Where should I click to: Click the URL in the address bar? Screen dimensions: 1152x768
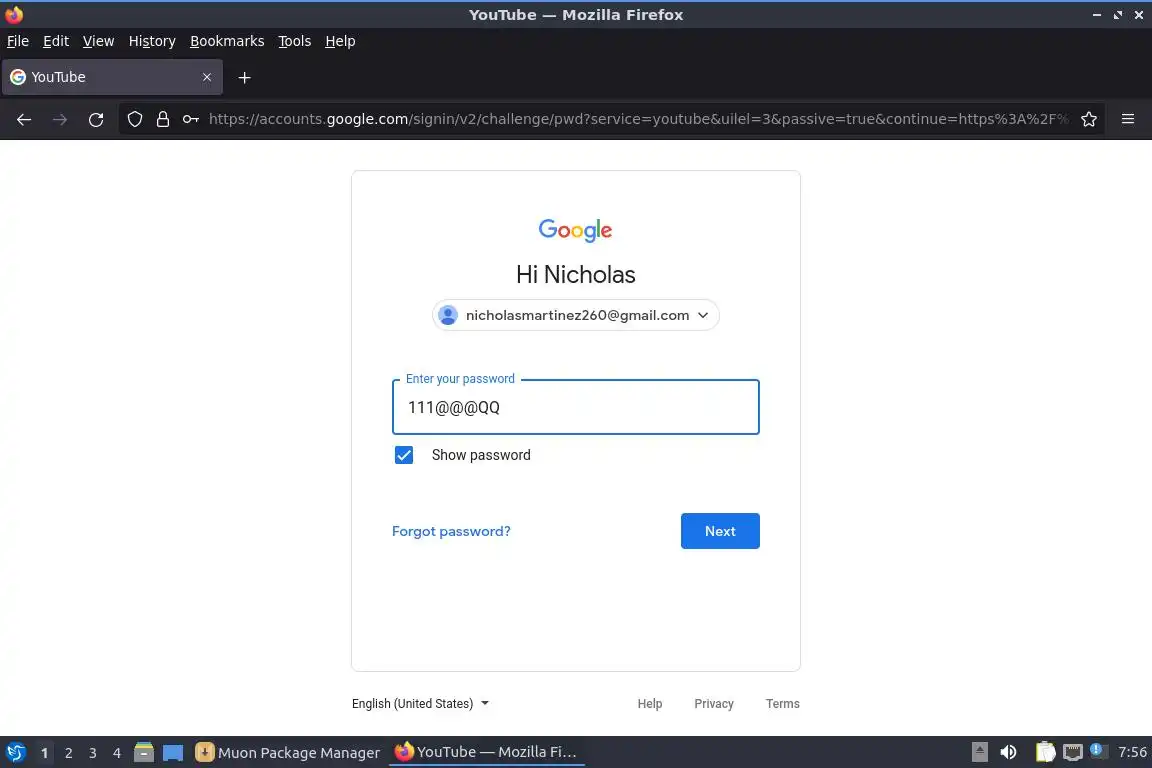(638, 119)
